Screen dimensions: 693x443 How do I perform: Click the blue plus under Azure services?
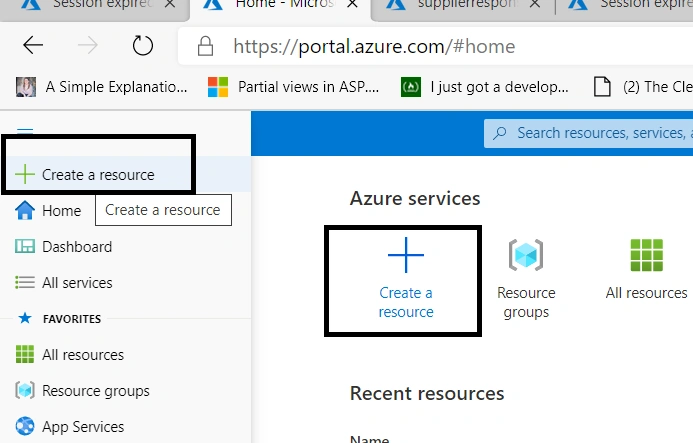(406, 255)
